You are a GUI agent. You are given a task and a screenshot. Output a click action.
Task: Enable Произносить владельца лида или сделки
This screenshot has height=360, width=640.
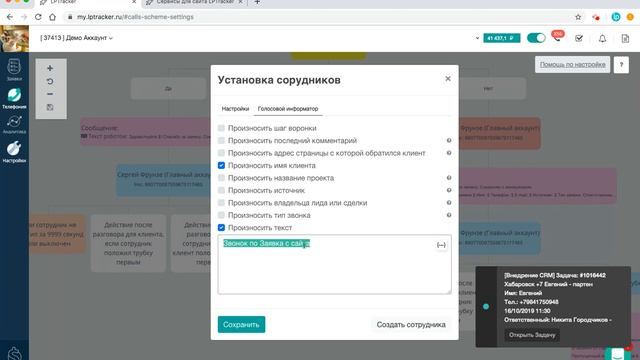pos(221,203)
